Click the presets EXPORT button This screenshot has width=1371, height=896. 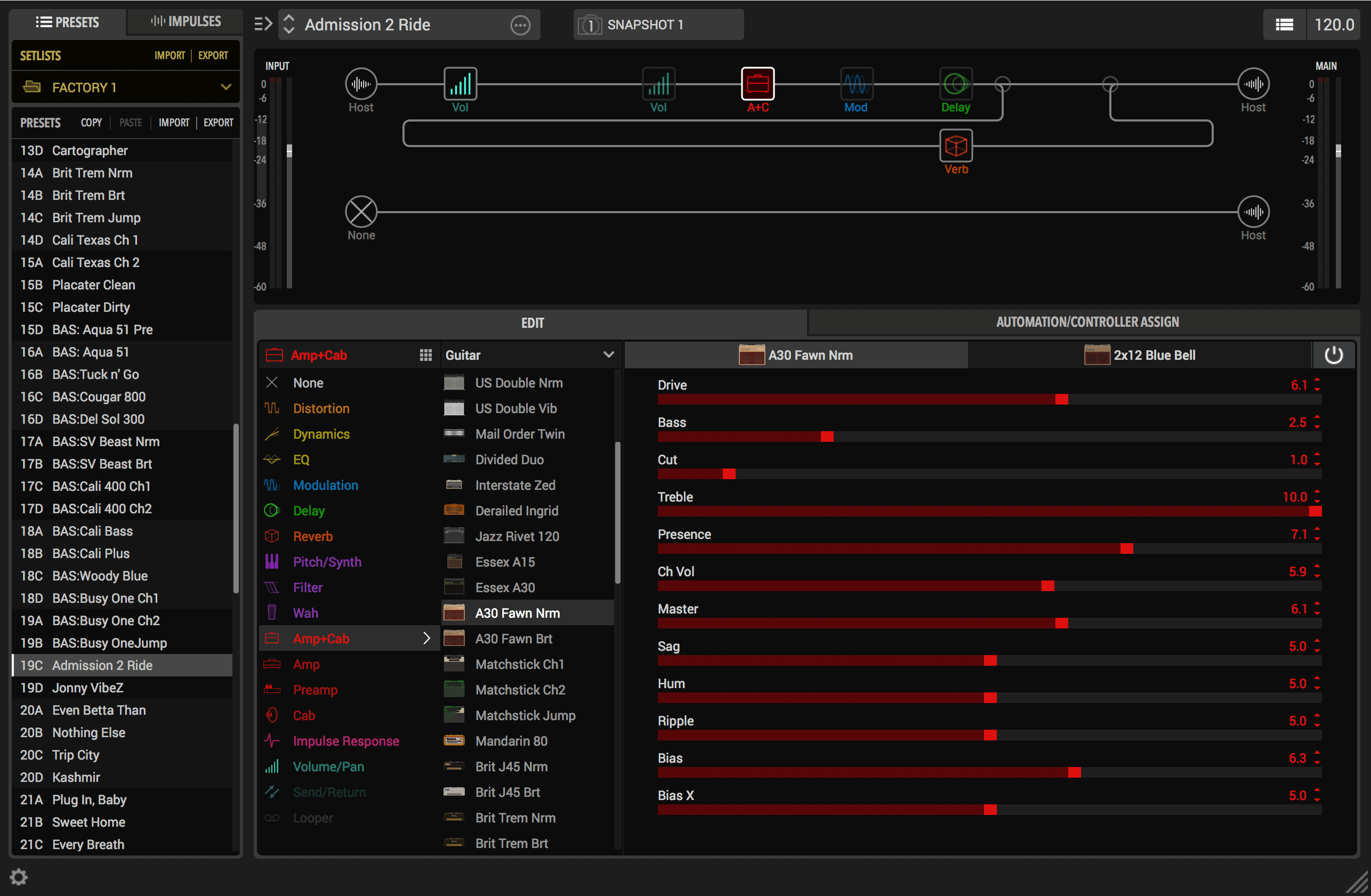[x=219, y=123]
